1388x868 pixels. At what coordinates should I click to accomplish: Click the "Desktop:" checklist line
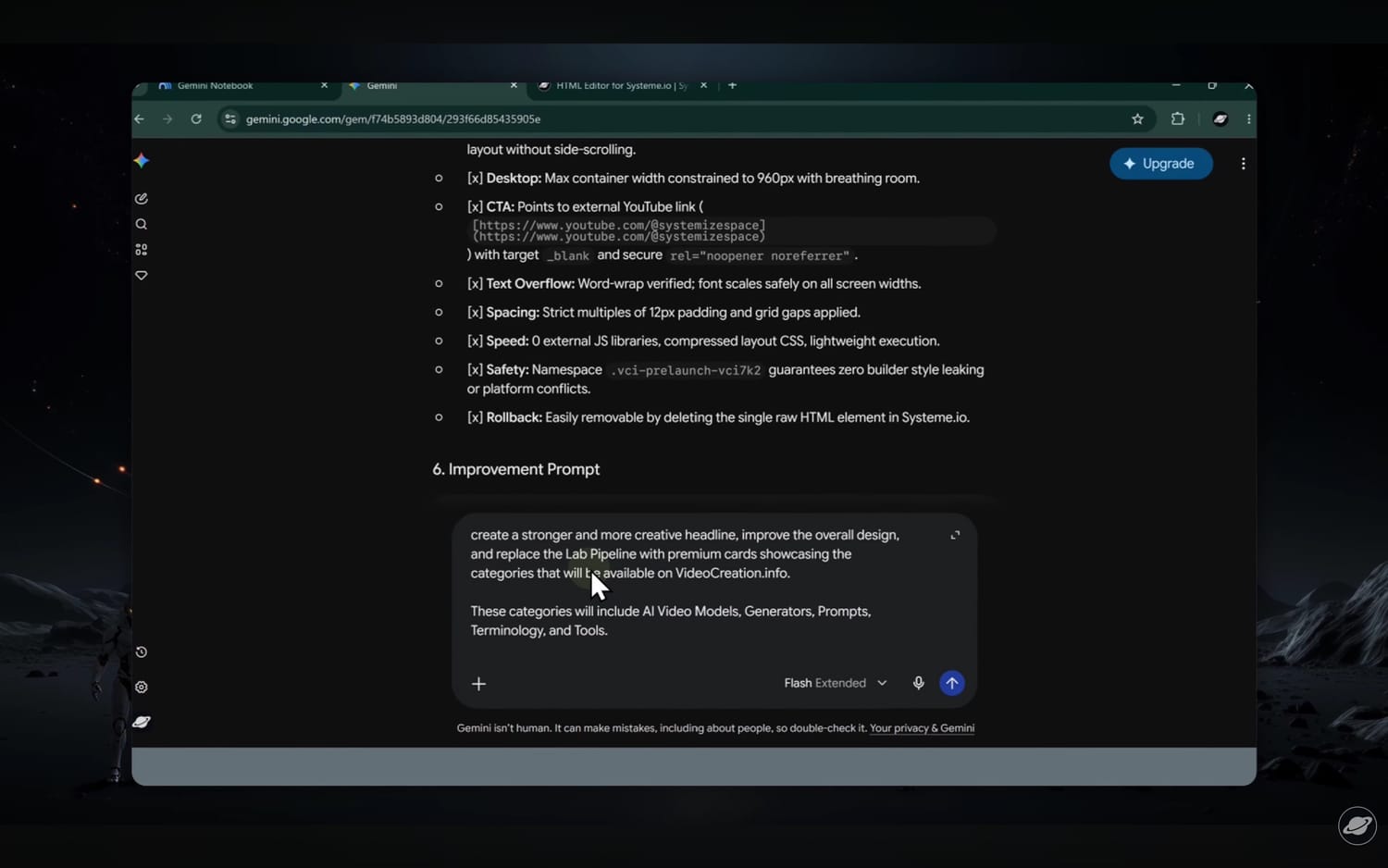tap(693, 179)
